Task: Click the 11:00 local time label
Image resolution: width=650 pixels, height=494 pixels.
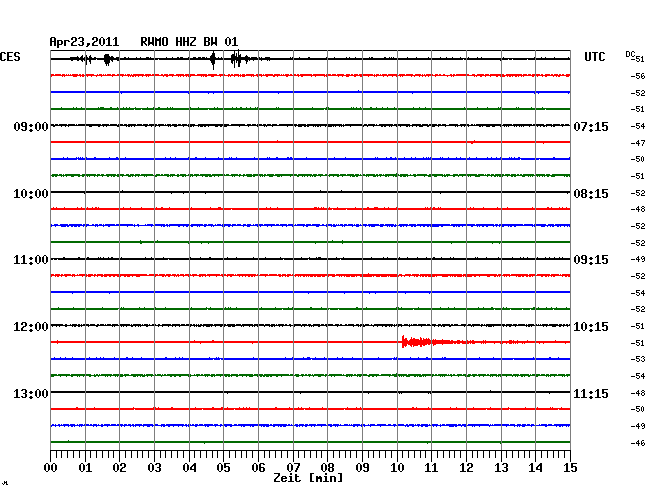Action: pos(31,260)
